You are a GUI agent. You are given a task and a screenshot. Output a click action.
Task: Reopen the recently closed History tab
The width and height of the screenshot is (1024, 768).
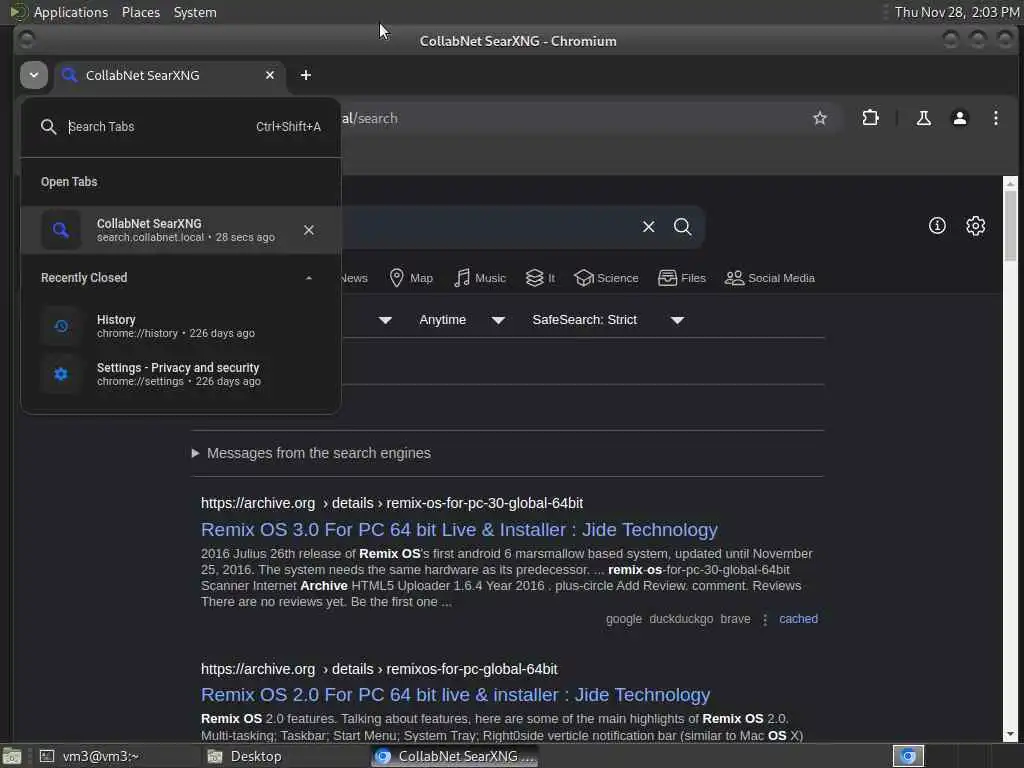coord(180,326)
